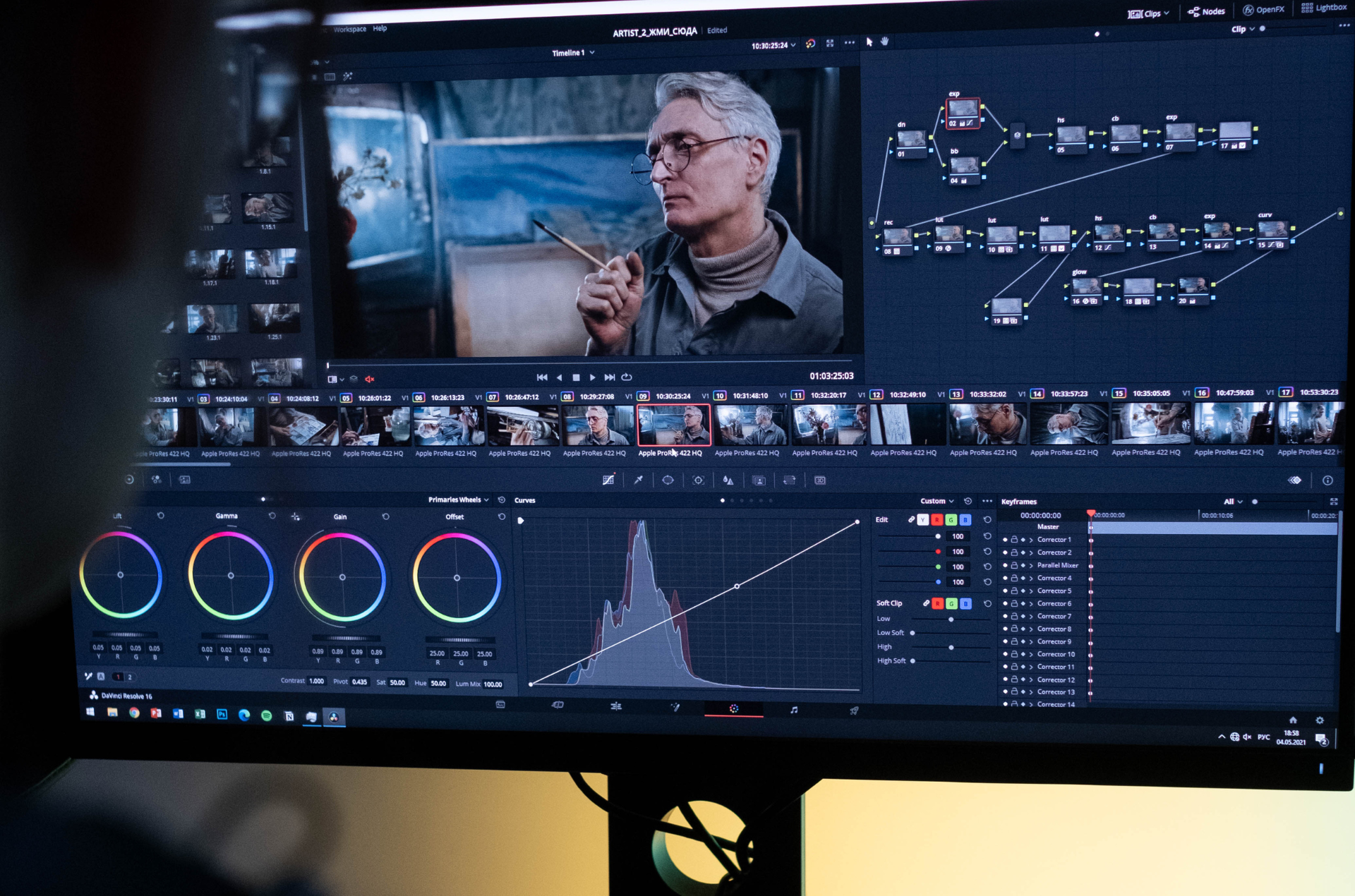Select the Qualifier eyedropper tool
Screen dimensions: 1355x896
(x=638, y=480)
